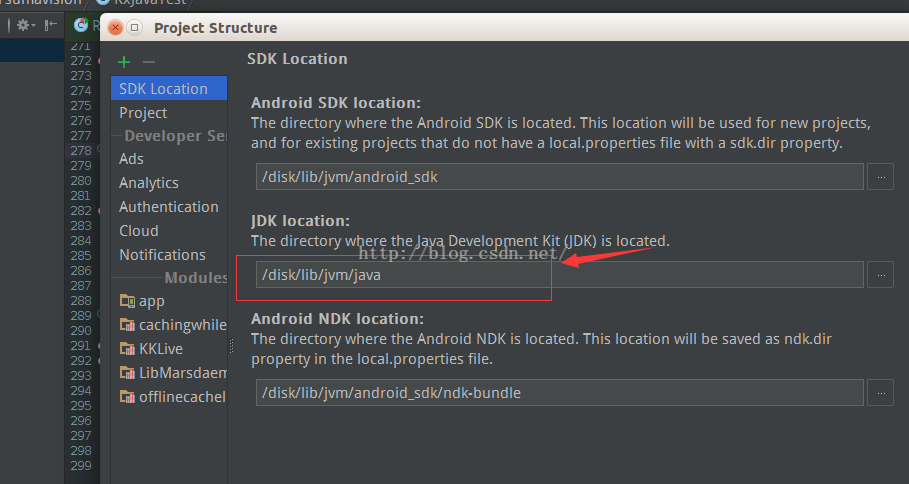Viewport: 909px width, 484px height.
Task: Click the cachingwhile module icon
Action: click(x=127, y=324)
